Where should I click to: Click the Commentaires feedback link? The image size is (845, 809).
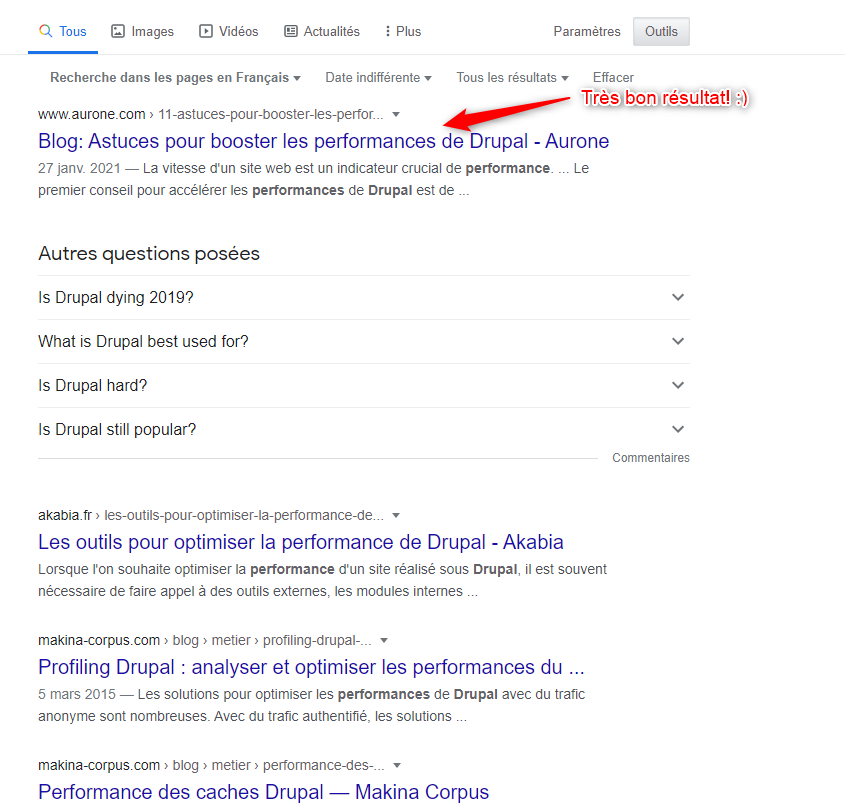(650, 458)
